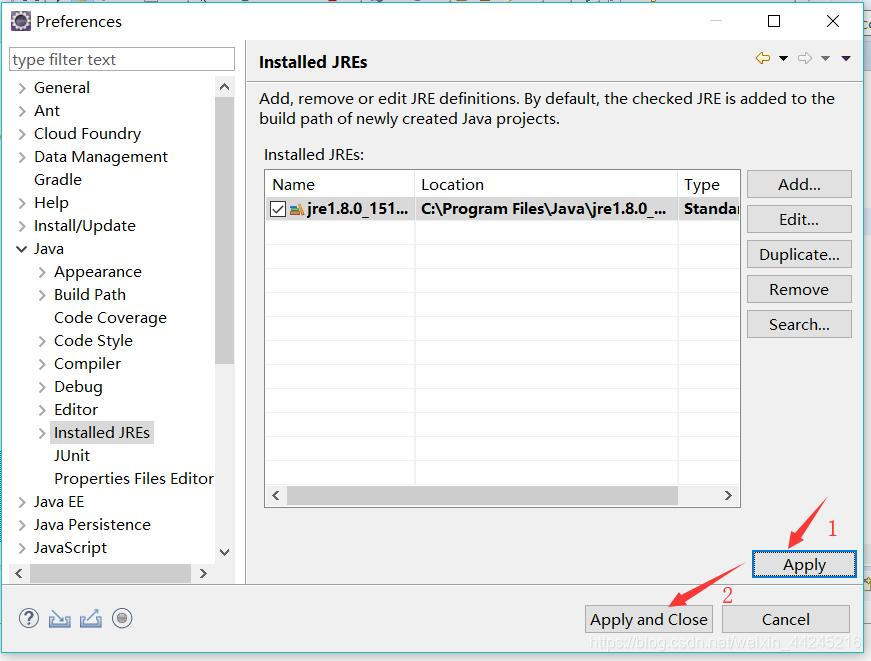The height and width of the screenshot is (661, 871).
Task: Expand the Help tree node
Action: [x=22, y=203]
